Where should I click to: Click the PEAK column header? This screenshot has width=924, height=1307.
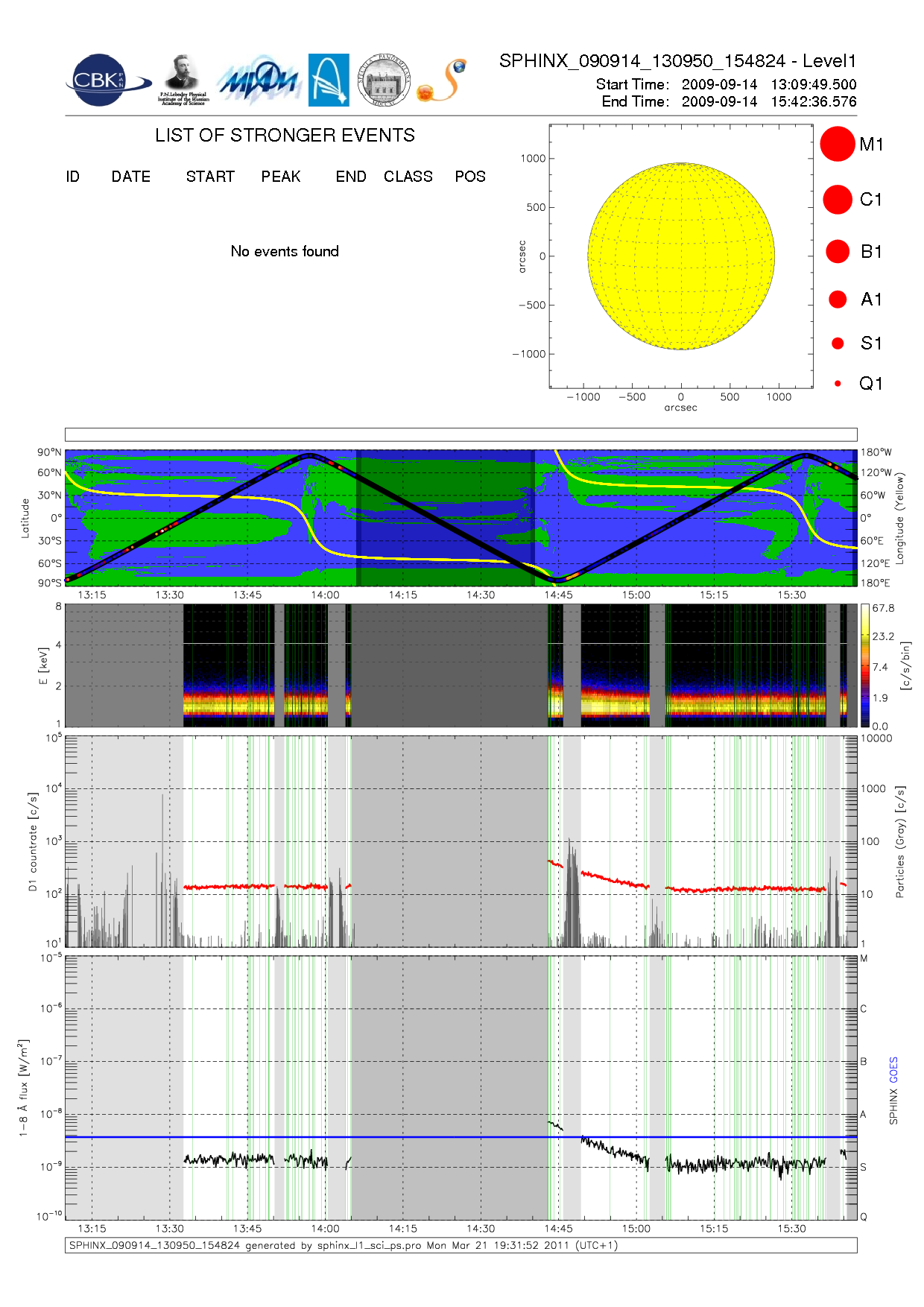[281, 177]
